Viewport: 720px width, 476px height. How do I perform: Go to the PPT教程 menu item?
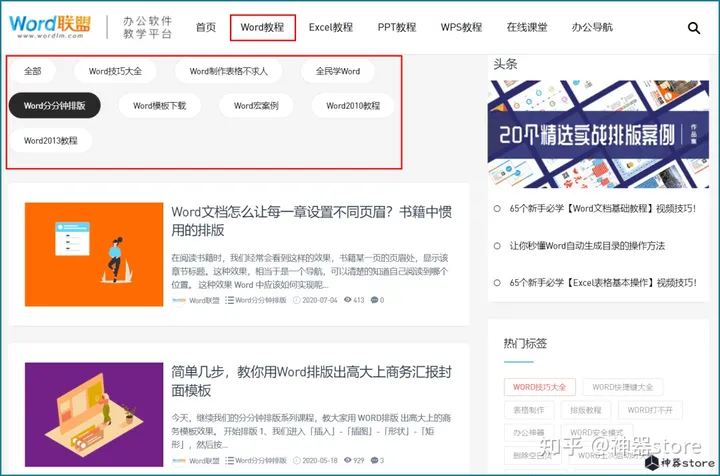(x=397, y=28)
